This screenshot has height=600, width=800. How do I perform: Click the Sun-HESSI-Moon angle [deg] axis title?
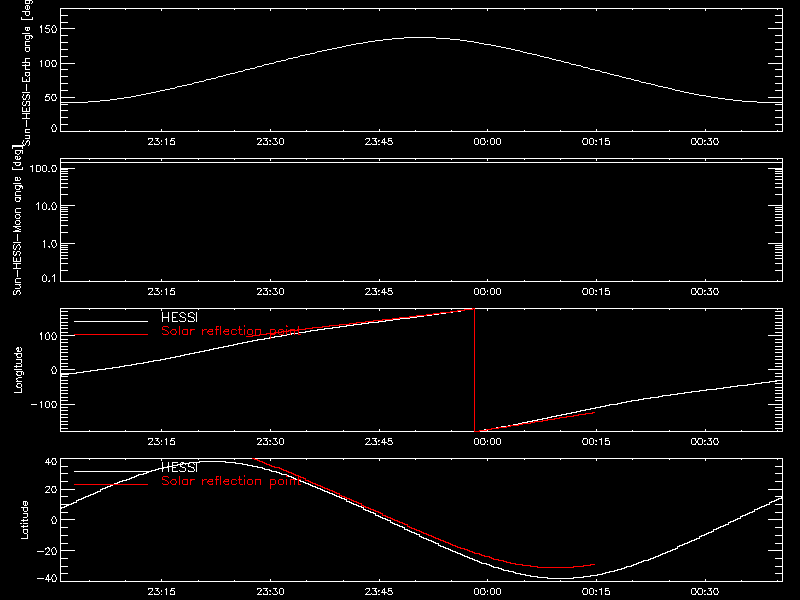pos(17,220)
